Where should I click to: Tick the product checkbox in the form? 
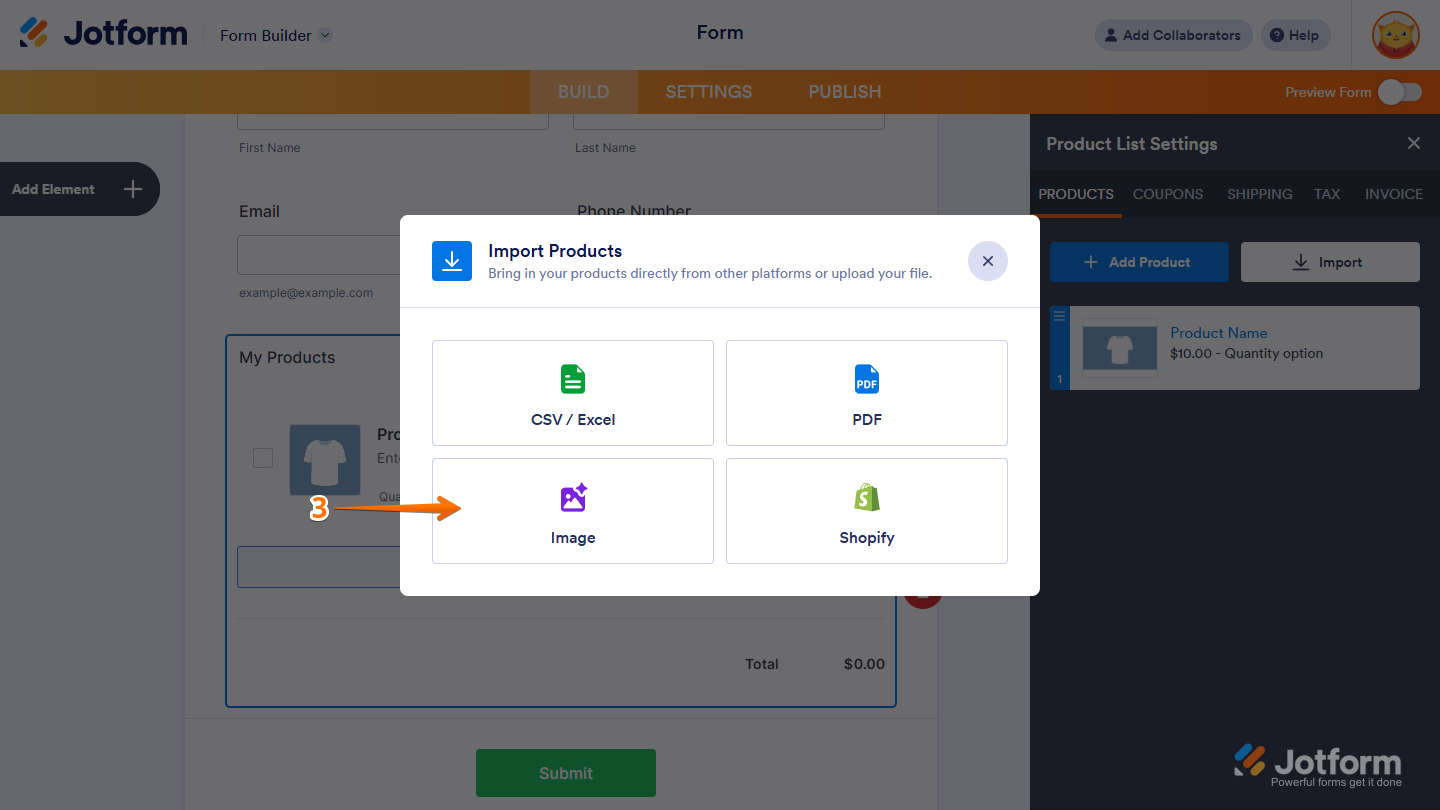(x=263, y=458)
